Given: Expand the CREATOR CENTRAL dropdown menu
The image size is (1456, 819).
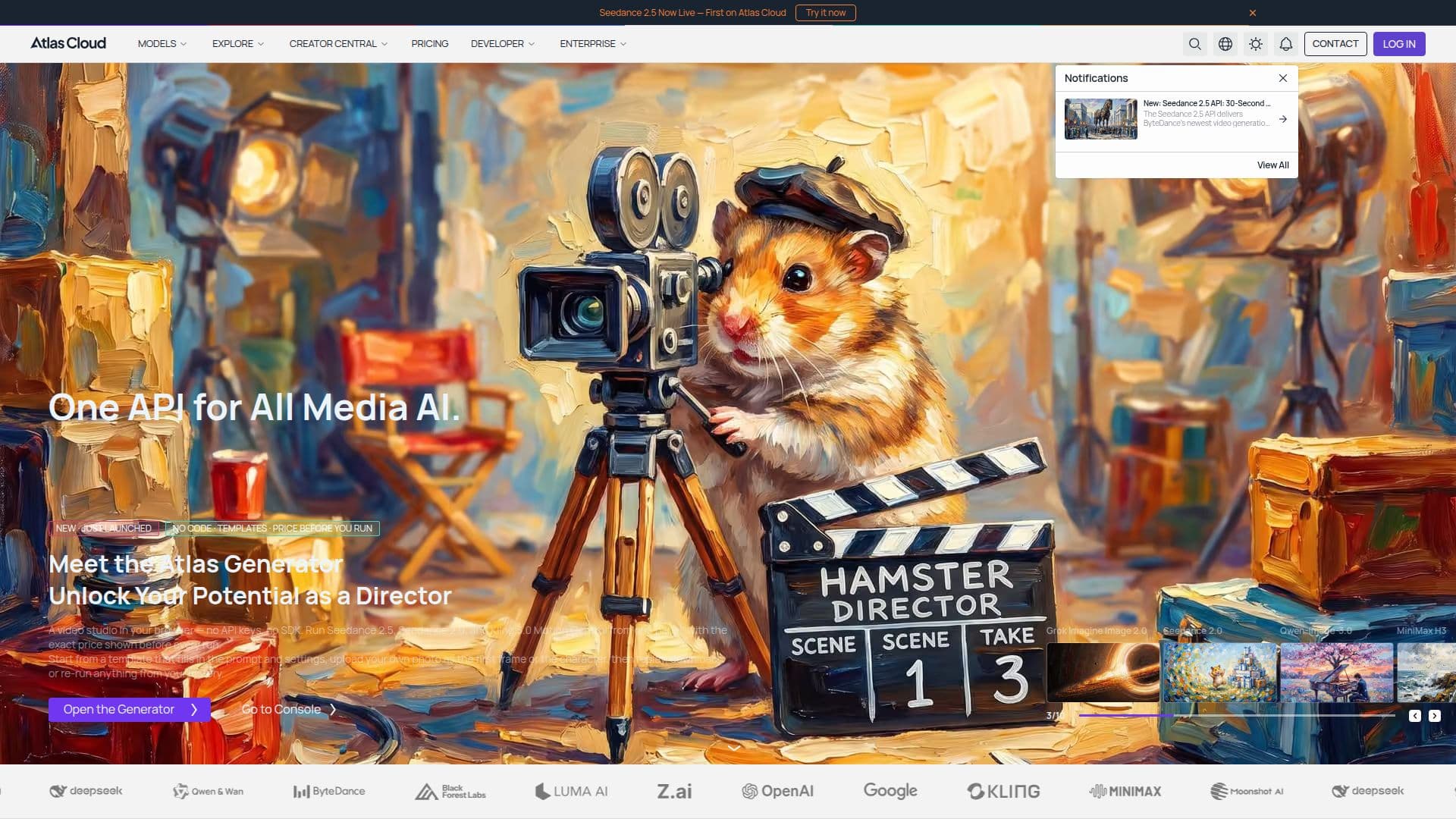Looking at the screenshot, I should pyautogui.click(x=338, y=44).
